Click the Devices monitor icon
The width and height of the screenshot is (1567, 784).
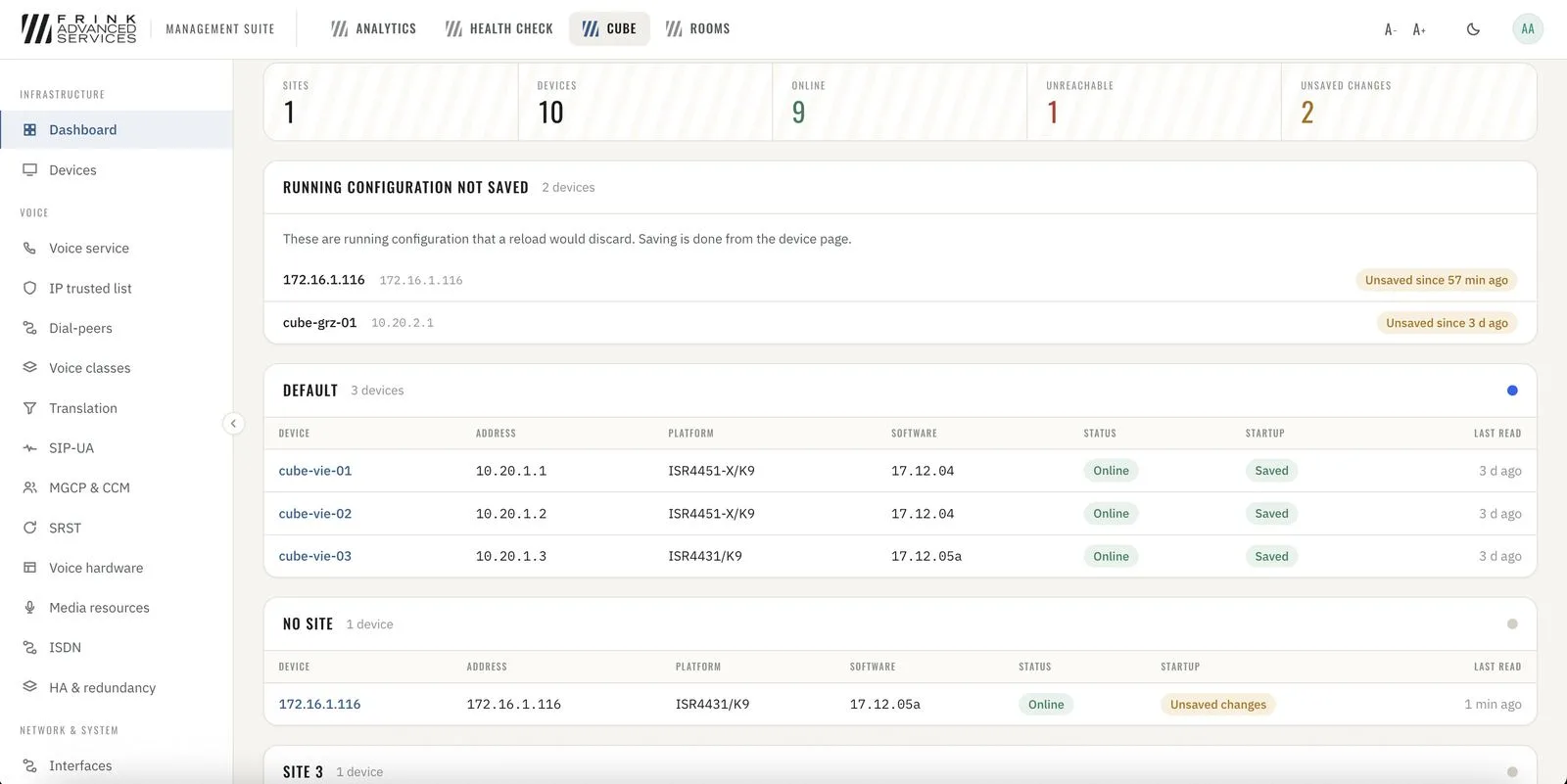coord(29,170)
